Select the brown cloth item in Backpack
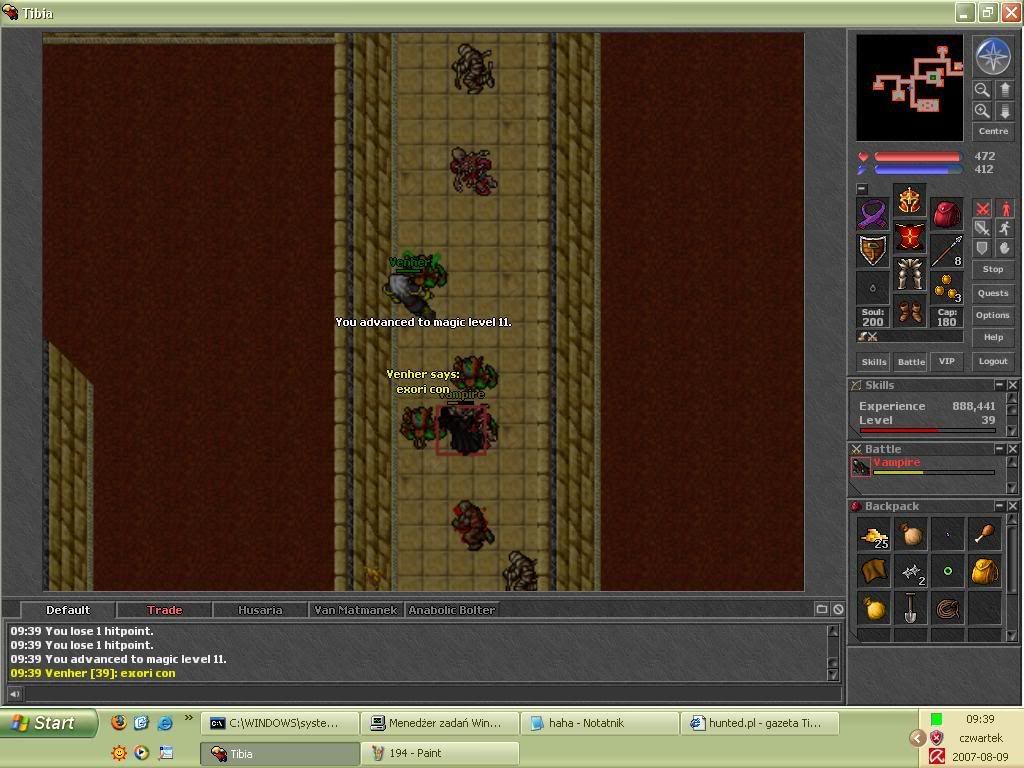 click(873, 572)
